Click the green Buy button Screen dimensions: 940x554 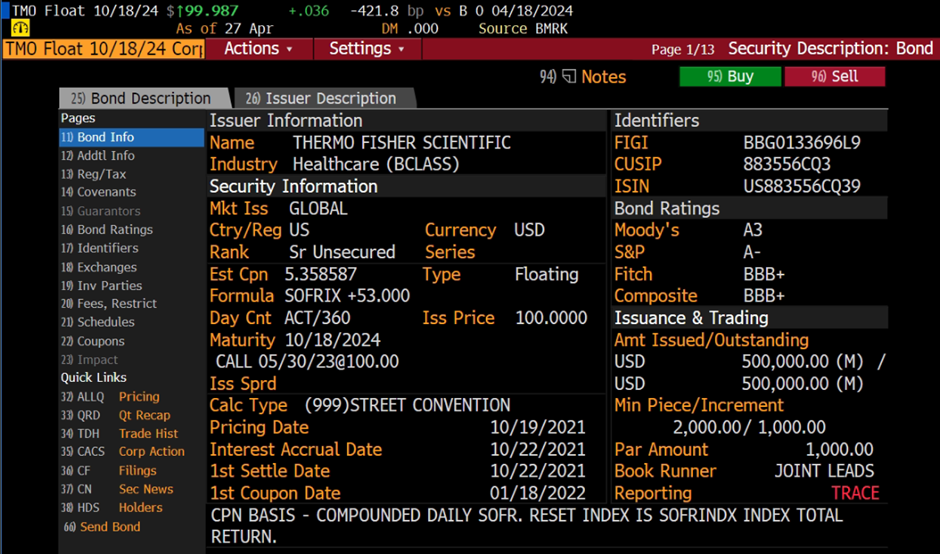[730, 76]
